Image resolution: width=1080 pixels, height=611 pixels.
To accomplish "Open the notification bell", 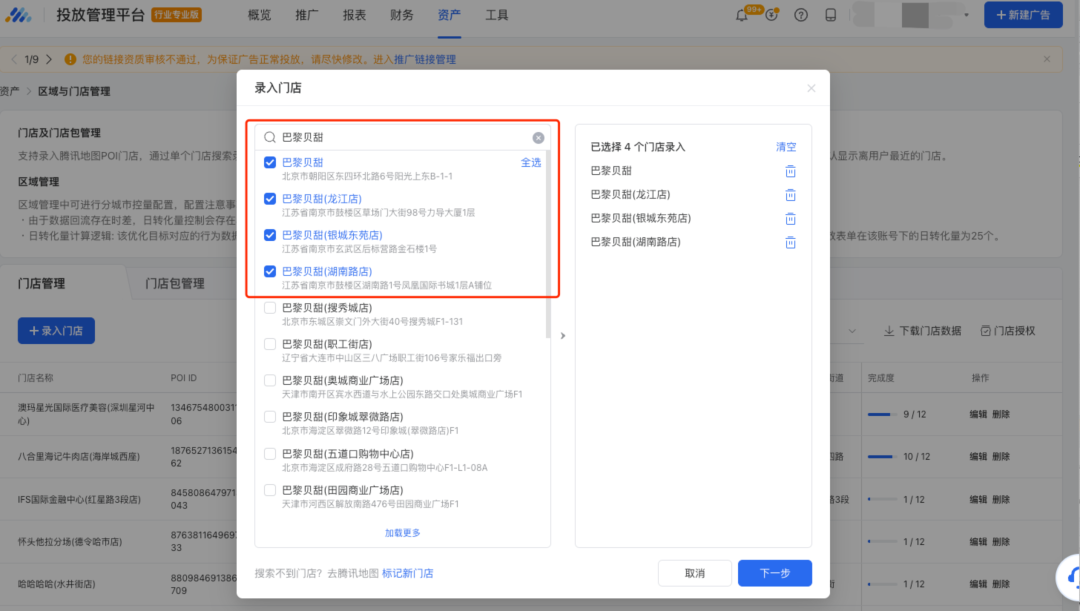I will (742, 15).
